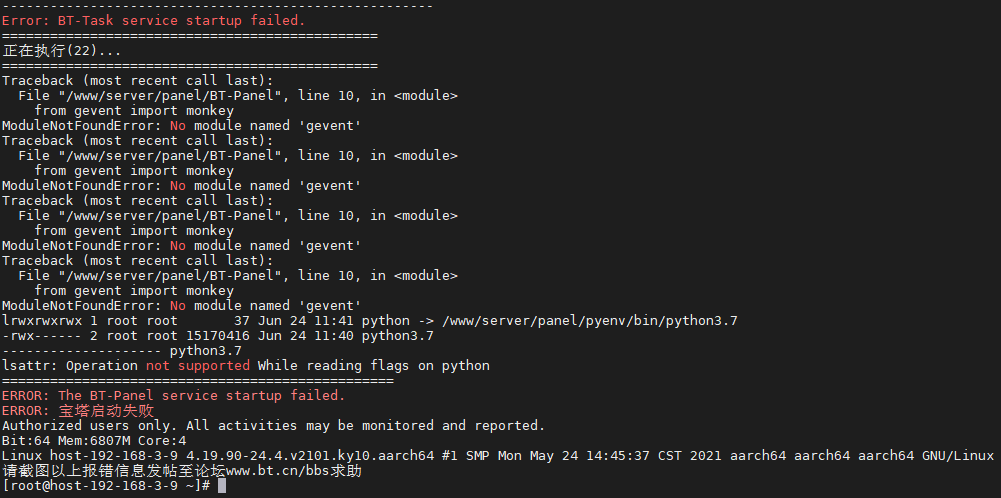Click the '-rwx------' python3.7 permissions line

click(218, 336)
